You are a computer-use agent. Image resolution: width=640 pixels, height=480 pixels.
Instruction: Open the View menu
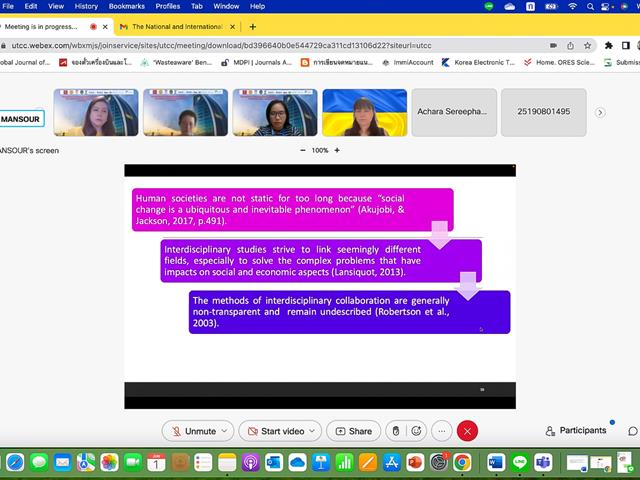pyautogui.click(x=56, y=6)
